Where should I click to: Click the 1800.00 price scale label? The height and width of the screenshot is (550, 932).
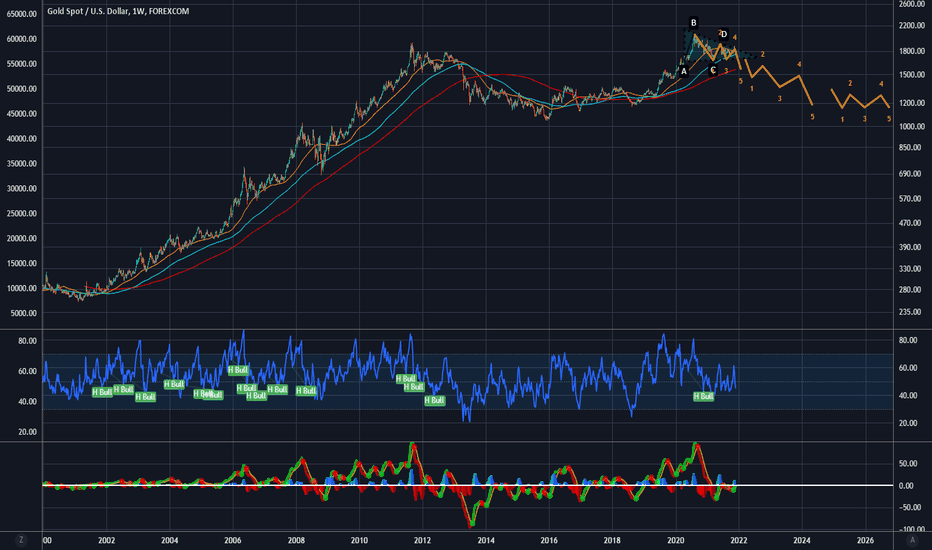tap(912, 51)
